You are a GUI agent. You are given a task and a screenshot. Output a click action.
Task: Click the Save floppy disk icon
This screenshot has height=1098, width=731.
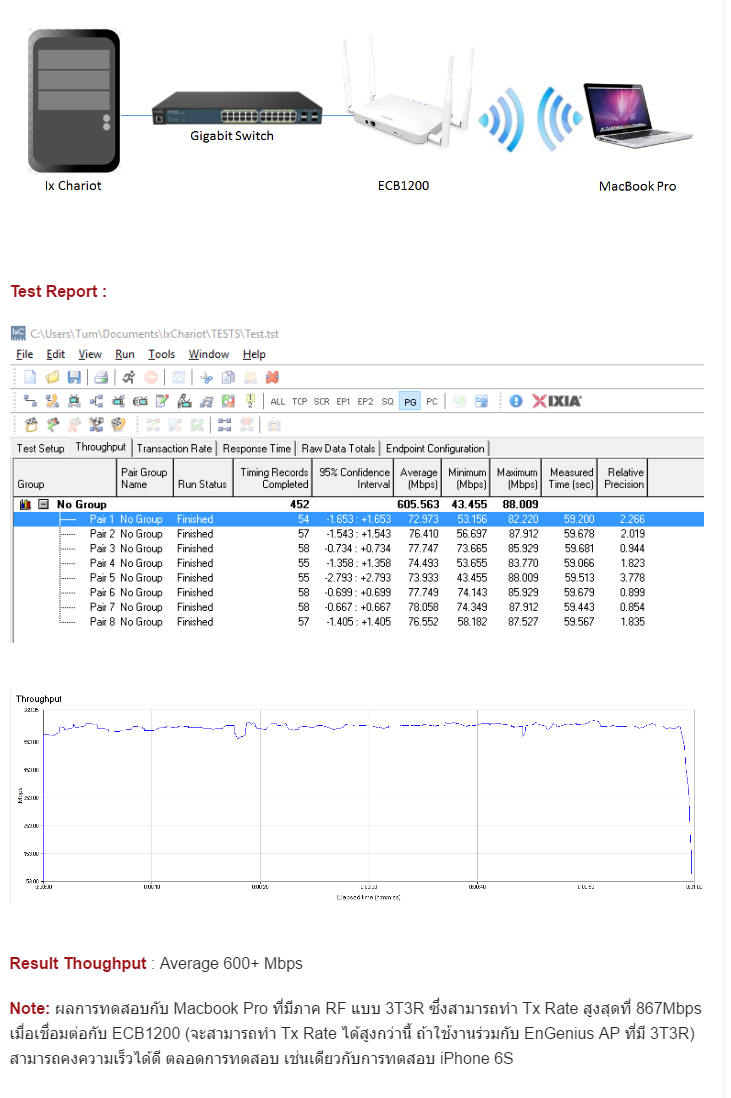pos(74,377)
